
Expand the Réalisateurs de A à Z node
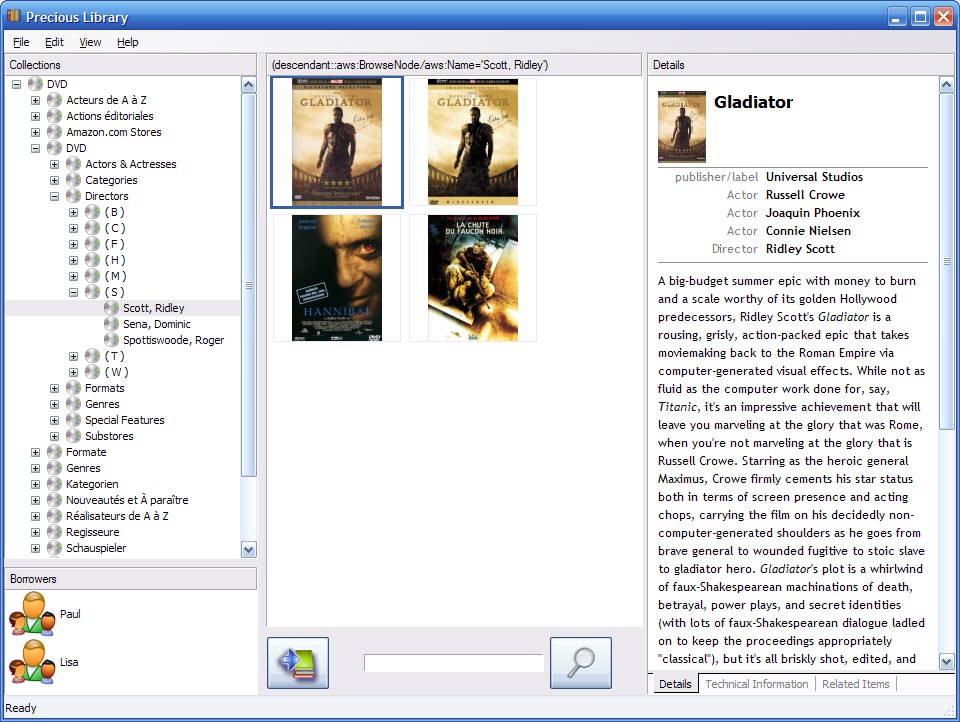[36, 516]
